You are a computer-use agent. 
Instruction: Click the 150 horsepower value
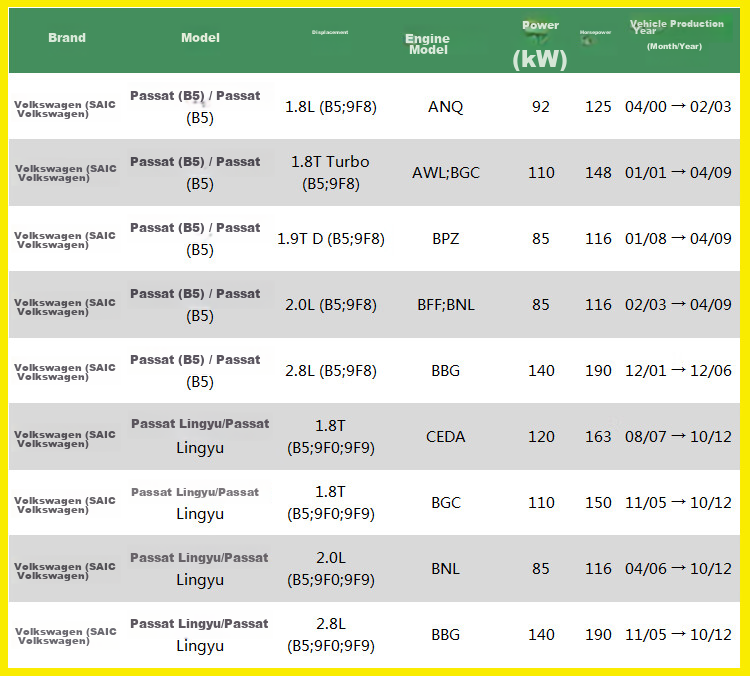point(598,502)
